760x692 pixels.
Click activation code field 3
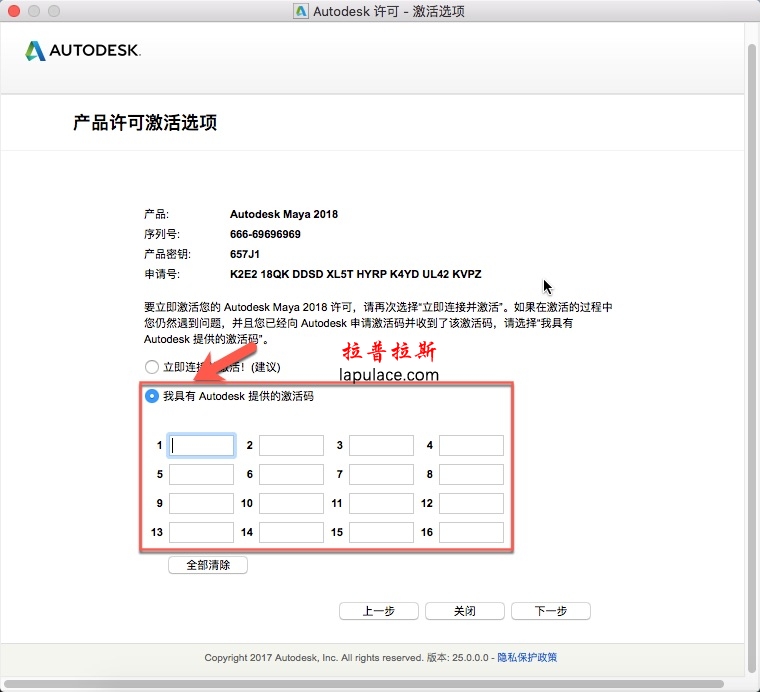pyautogui.click(x=381, y=445)
